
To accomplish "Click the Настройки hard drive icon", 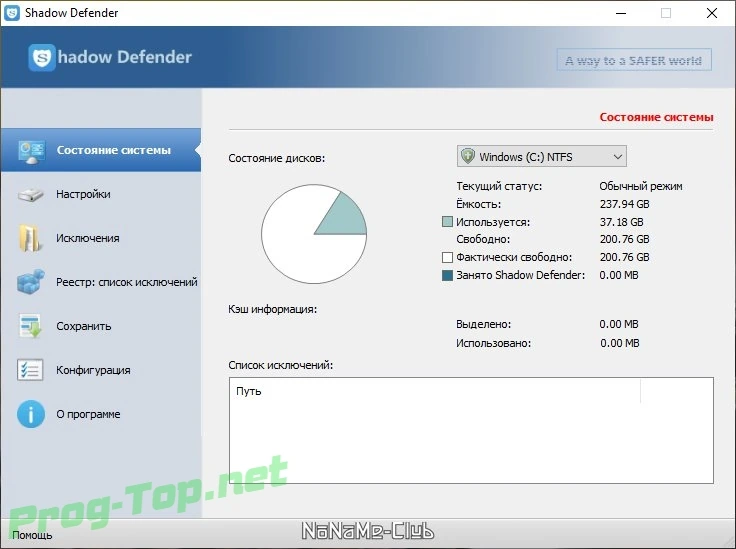I will 31,194.
